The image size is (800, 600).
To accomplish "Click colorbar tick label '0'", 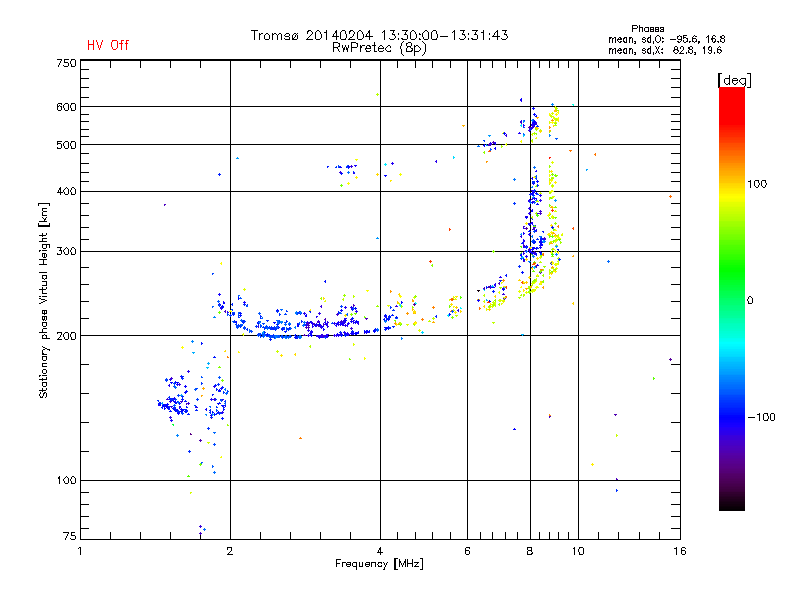I will click(x=750, y=301).
